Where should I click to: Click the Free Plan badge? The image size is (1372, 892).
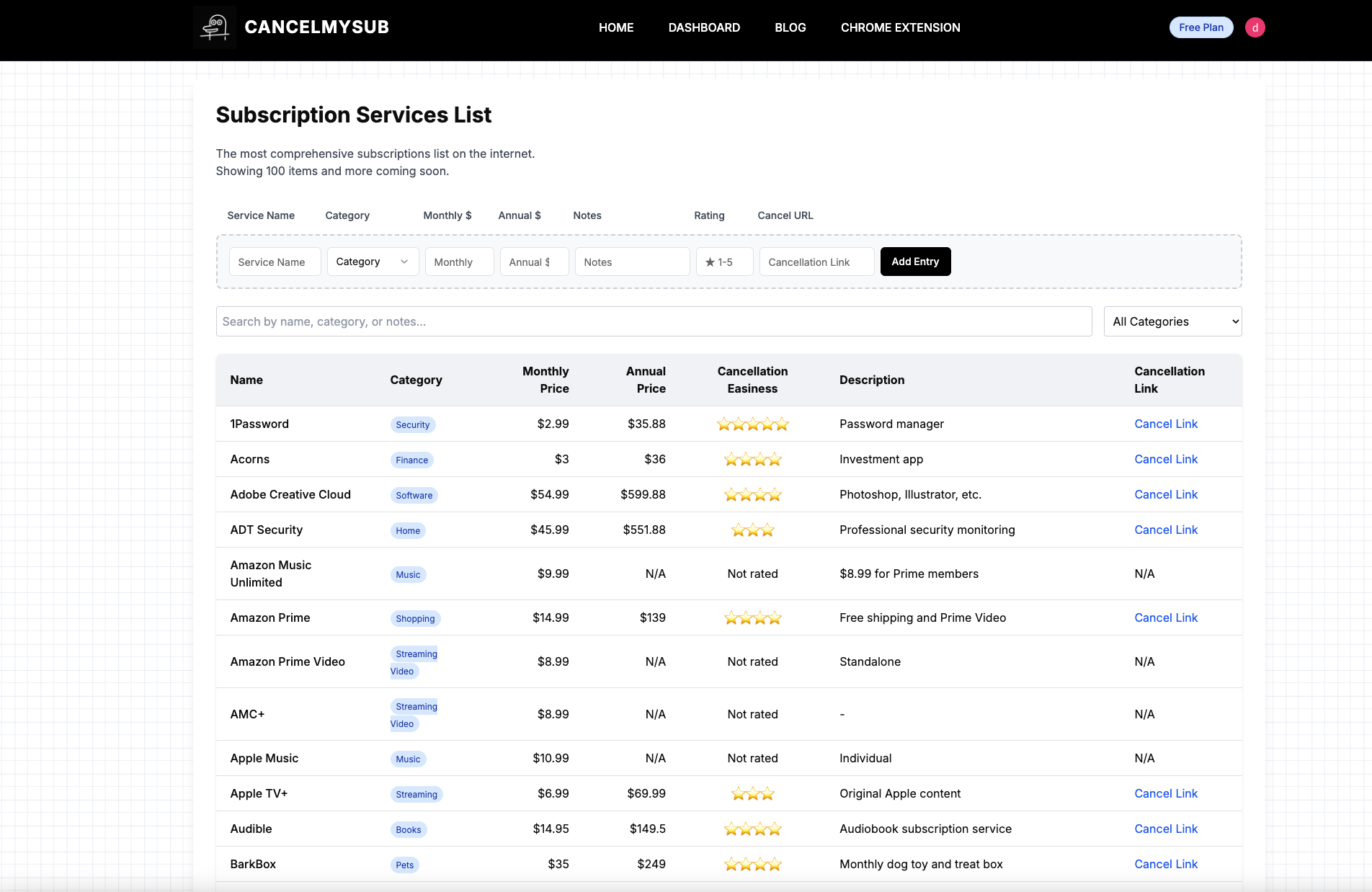(x=1201, y=27)
